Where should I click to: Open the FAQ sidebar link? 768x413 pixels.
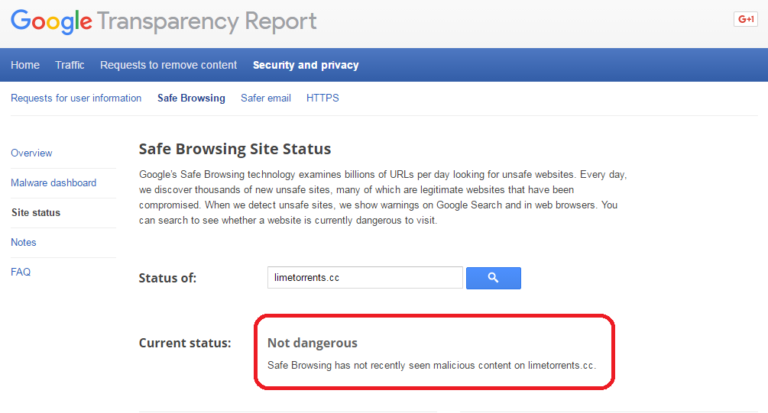click(x=21, y=272)
